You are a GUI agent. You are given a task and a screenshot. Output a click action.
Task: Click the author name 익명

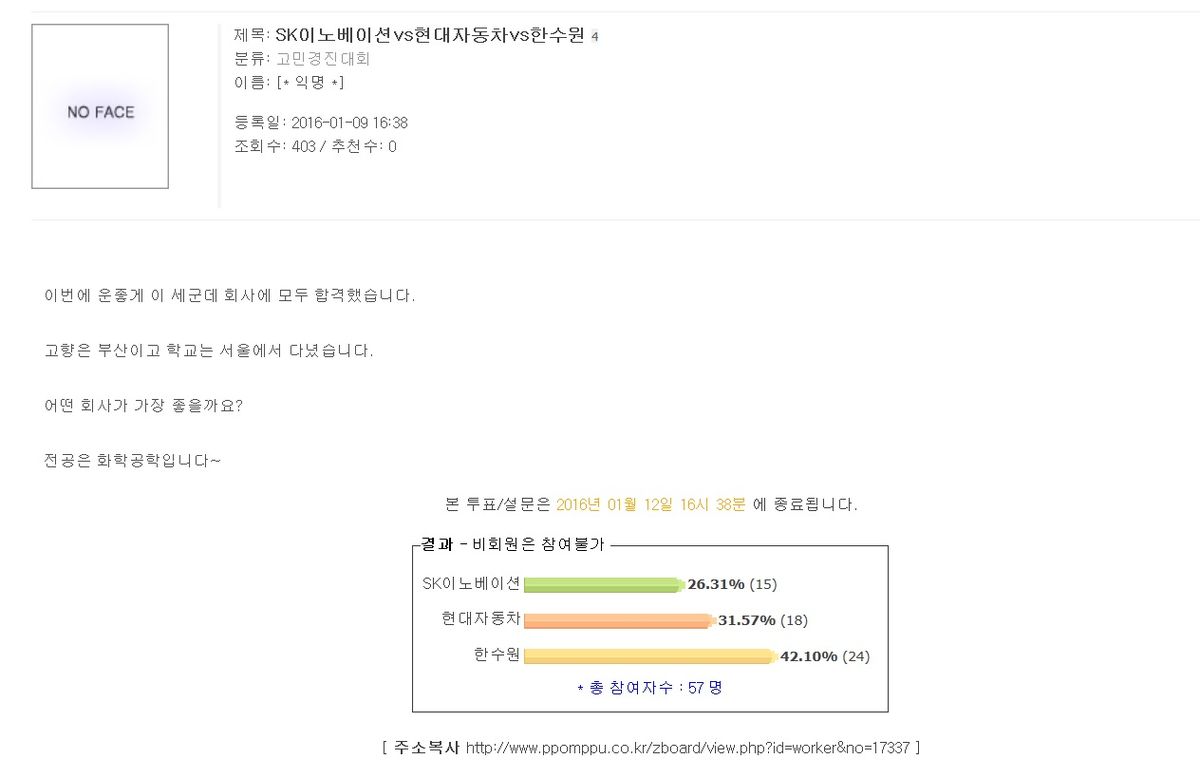(x=310, y=82)
